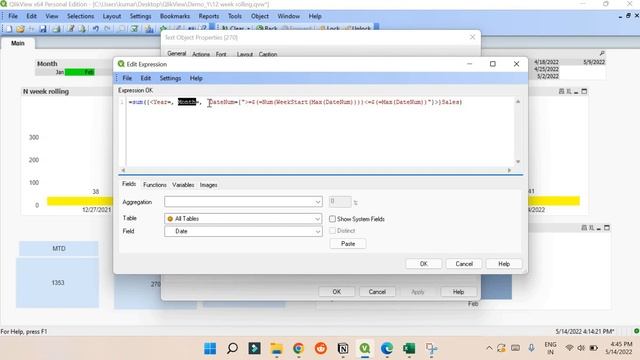Viewport: 640px width, 360px height.
Task: Select 4/18/2022 in the date list
Action: pos(546,62)
